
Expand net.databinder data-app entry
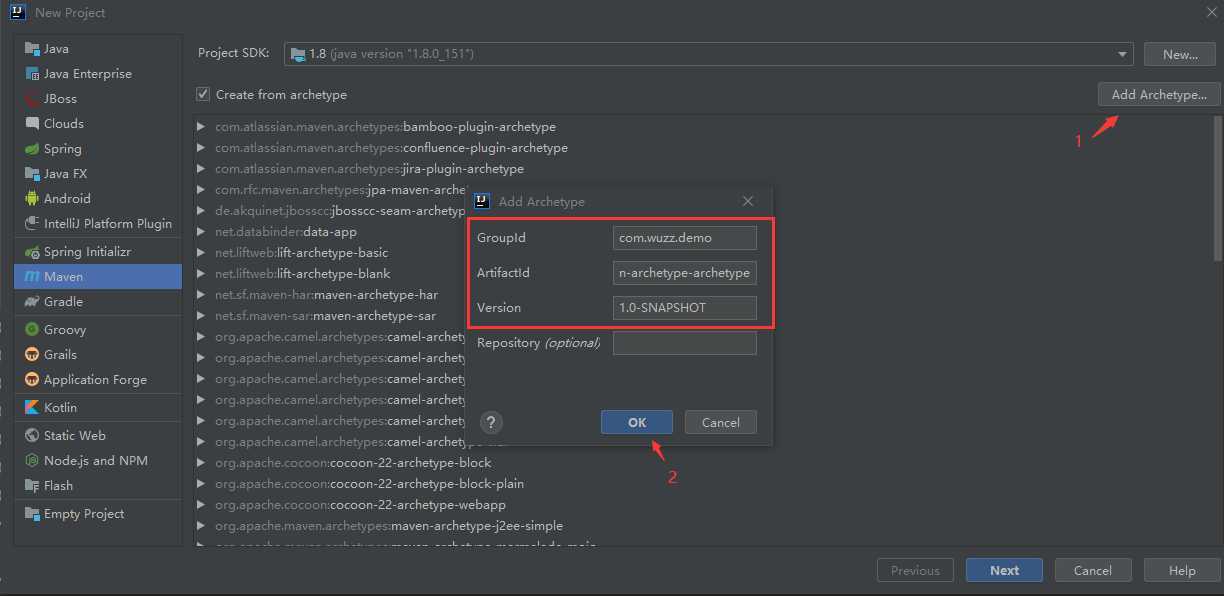pos(201,232)
